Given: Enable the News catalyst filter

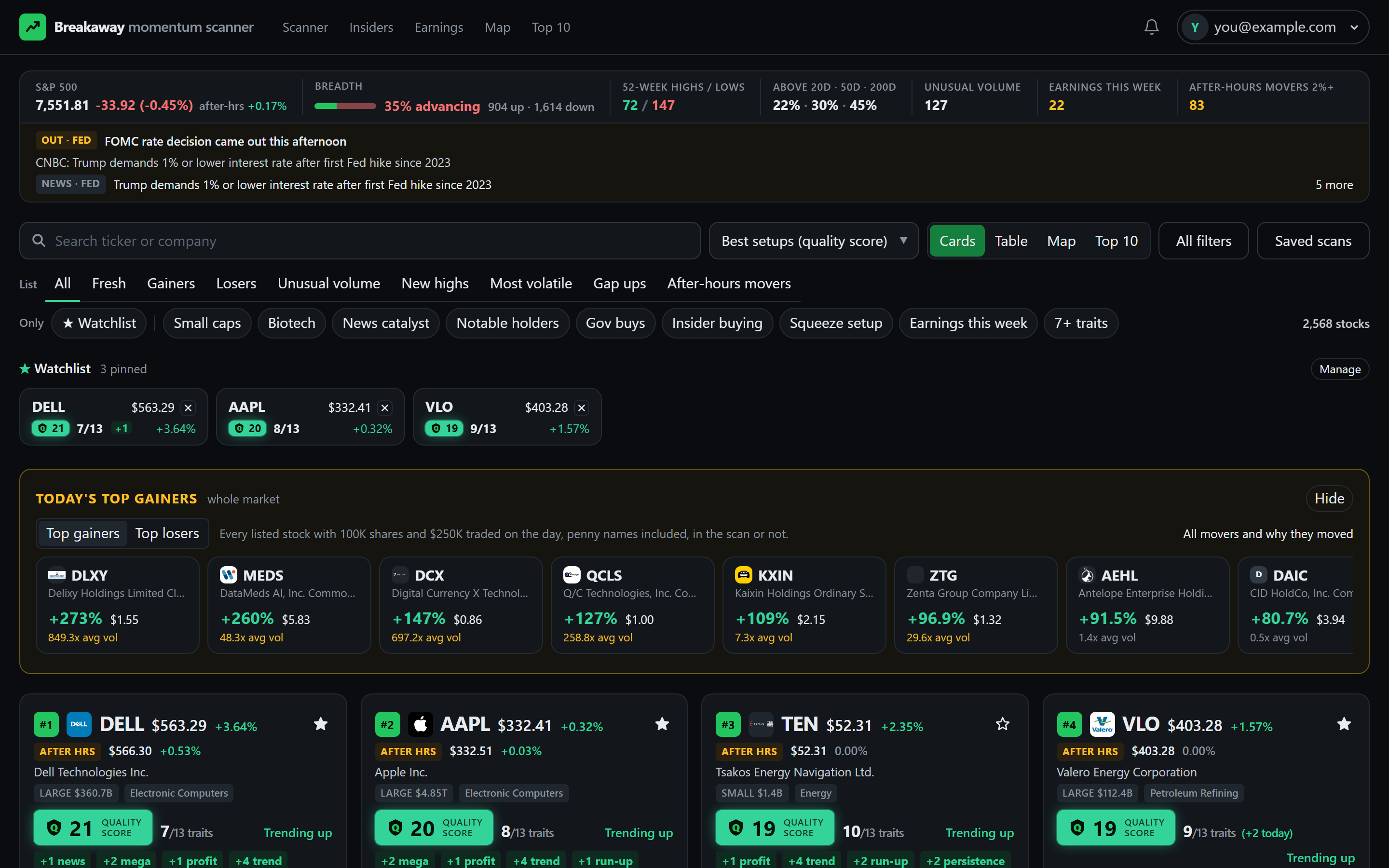Looking at the screenshot, I should coord(386,323).
